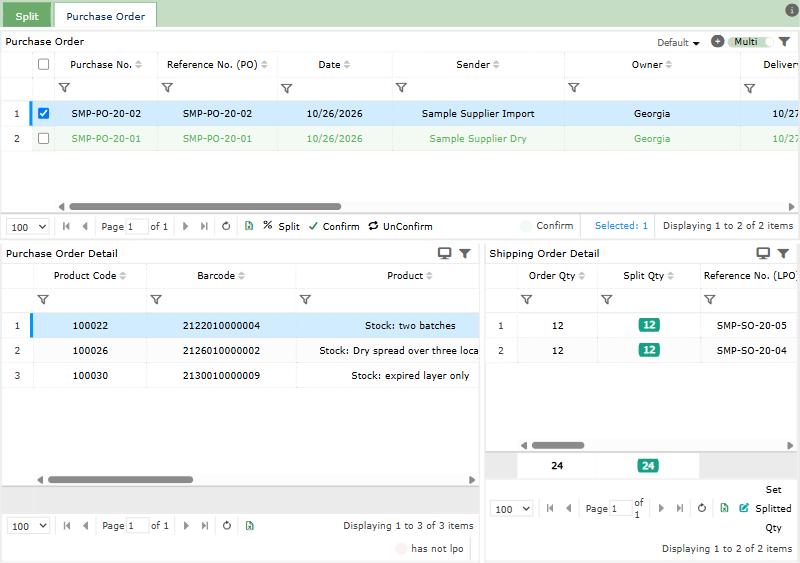Click the plus icon next to Default
The height and width of the screenshot is (563, 800).
717,41
